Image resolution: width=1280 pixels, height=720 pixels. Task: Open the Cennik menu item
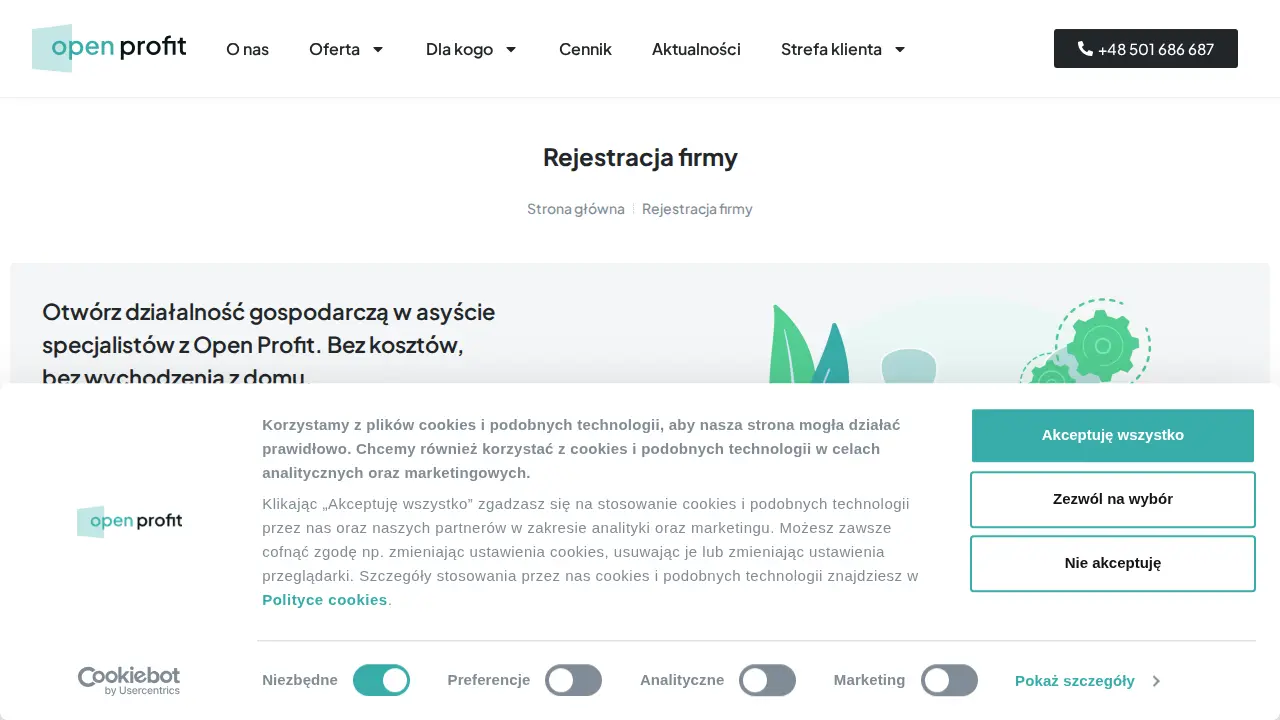[x=585, y=49]
